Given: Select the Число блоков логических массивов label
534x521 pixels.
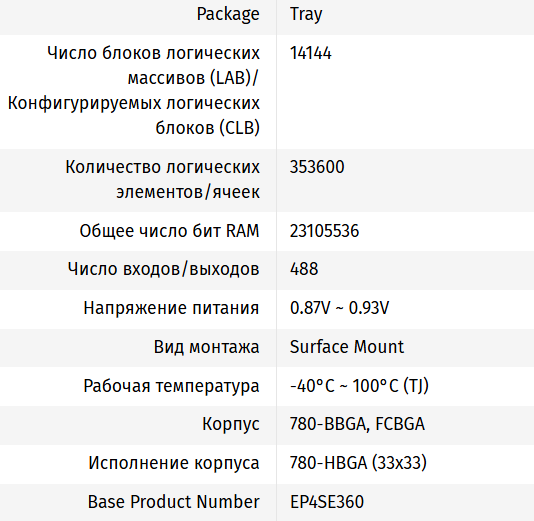Looking at the screenshot, I should [134, 91].
